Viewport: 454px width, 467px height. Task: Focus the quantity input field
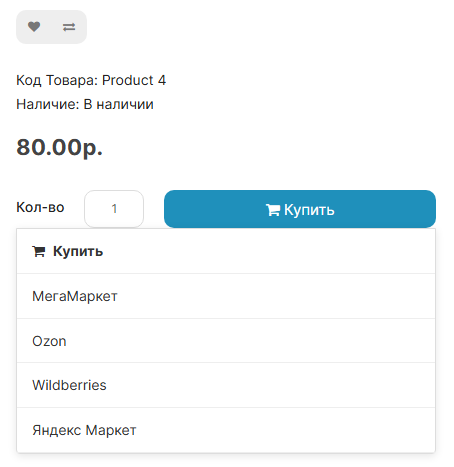click(x=114, y=209)
